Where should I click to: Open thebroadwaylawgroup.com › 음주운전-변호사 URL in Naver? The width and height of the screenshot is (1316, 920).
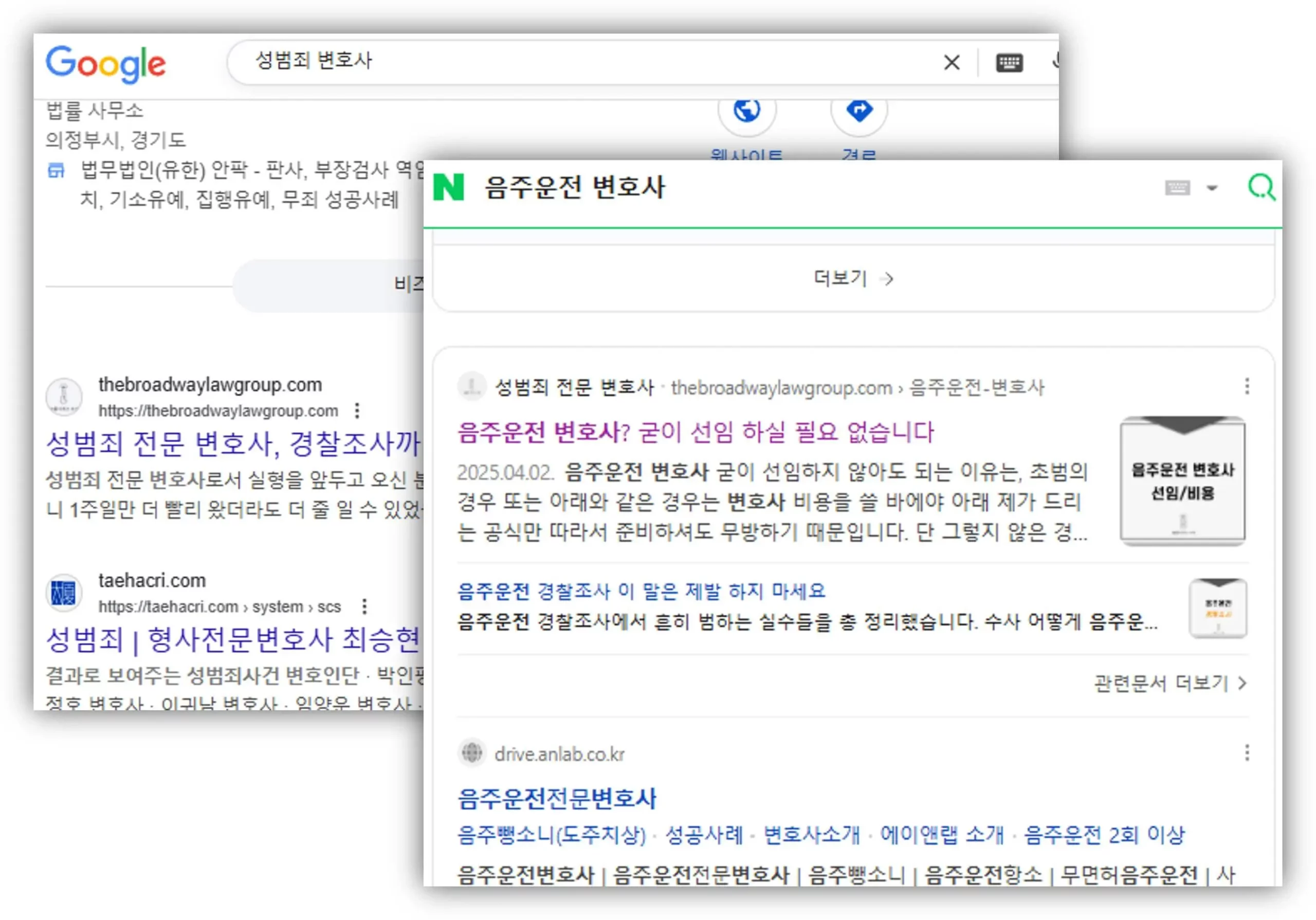click(x=857, y=388)
